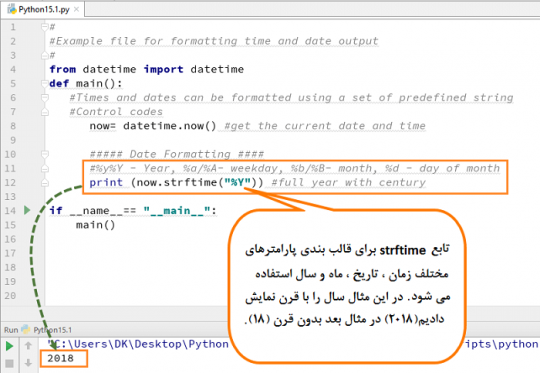Click the C:\Users\DK\Desktop\Python path output

click(138, 344)
